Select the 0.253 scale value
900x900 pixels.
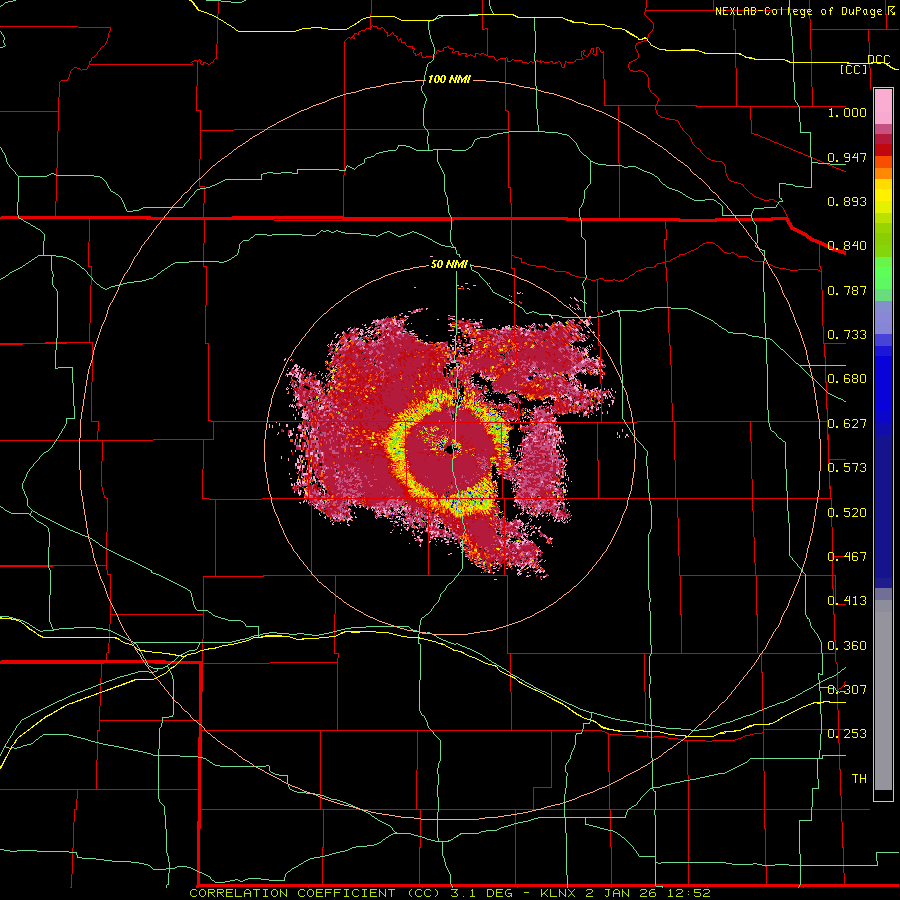click(847, 734)
